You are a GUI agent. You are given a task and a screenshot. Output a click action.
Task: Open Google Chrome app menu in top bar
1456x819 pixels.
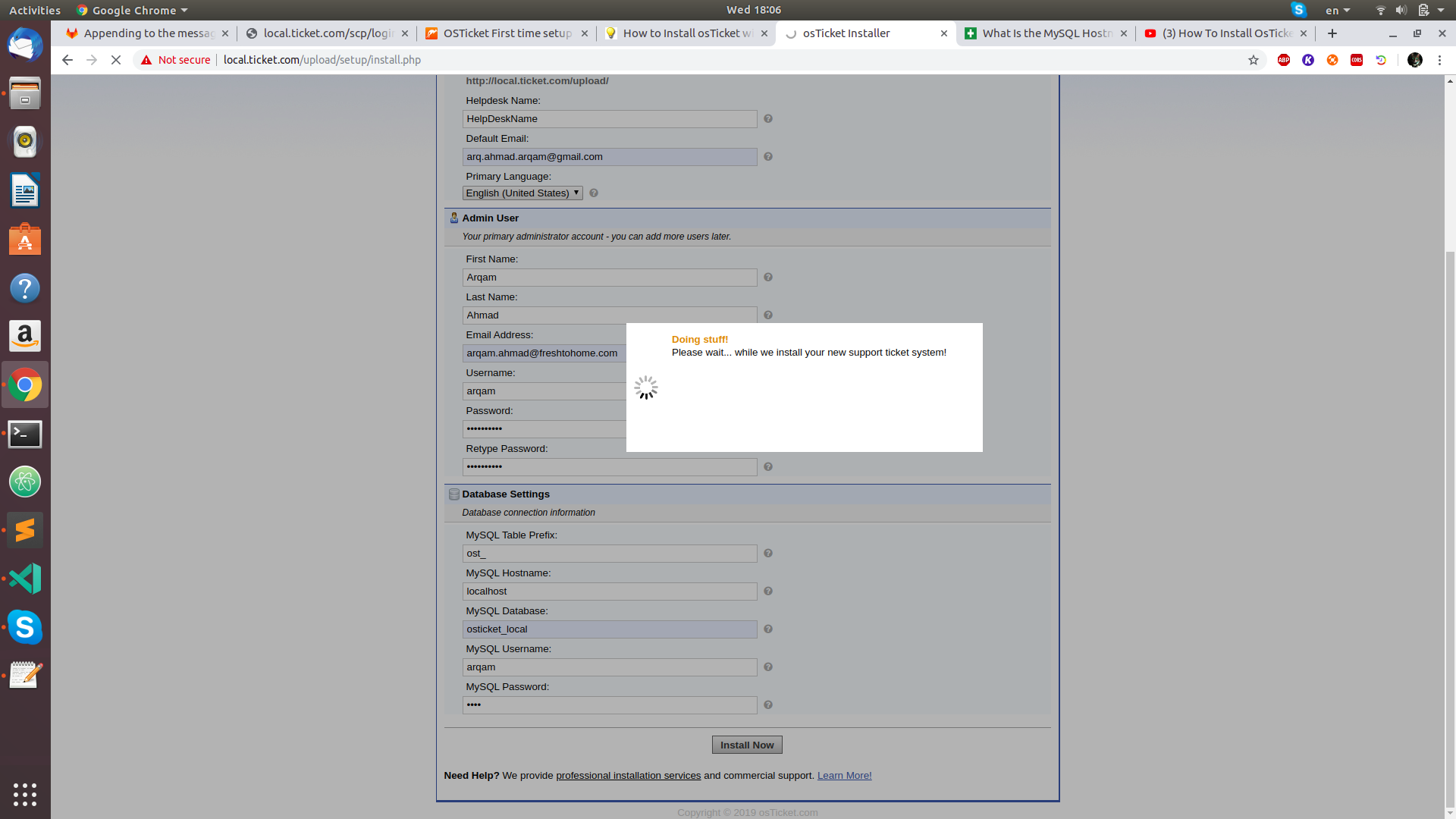click(133, 10)
